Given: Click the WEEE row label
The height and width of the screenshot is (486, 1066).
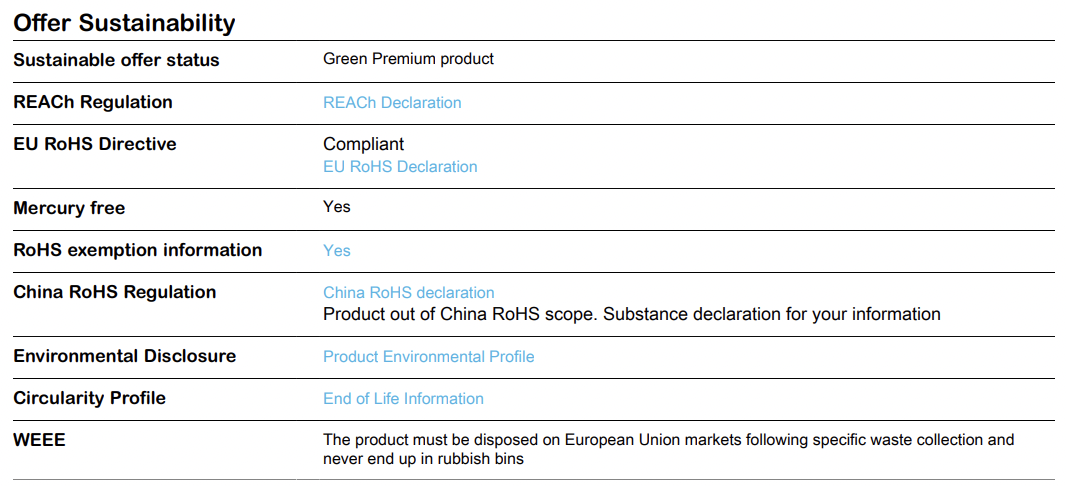Looking at the screenshot, I should (39, 440).
